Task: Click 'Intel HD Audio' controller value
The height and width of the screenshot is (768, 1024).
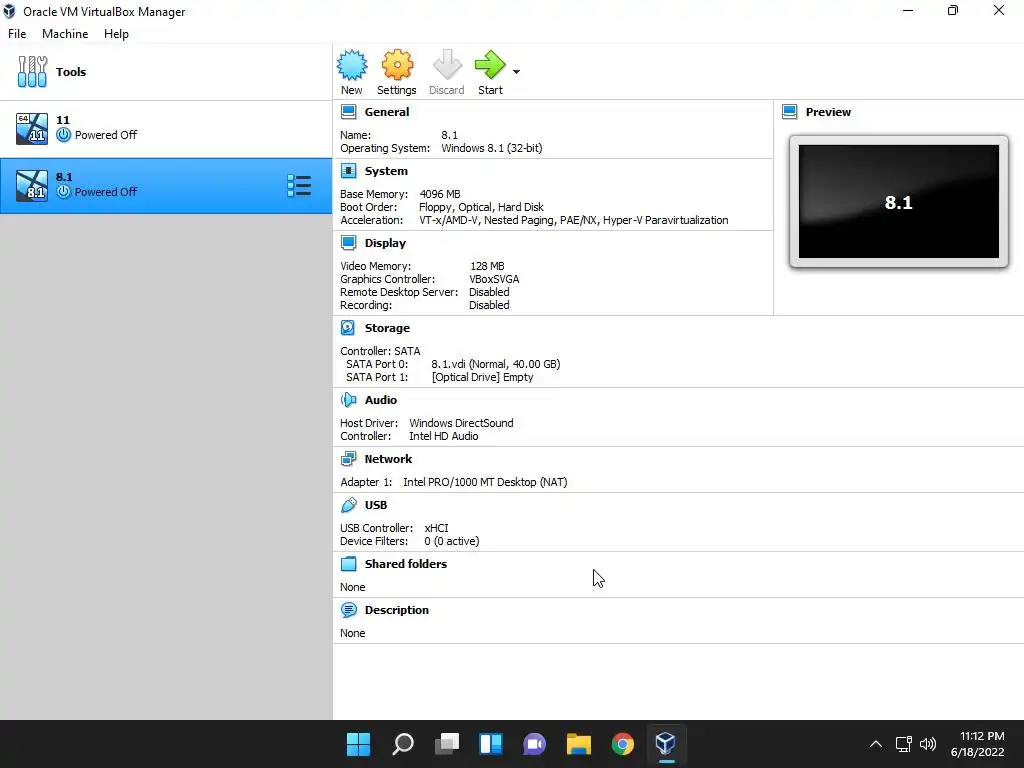Action: (x=443, y=436)
